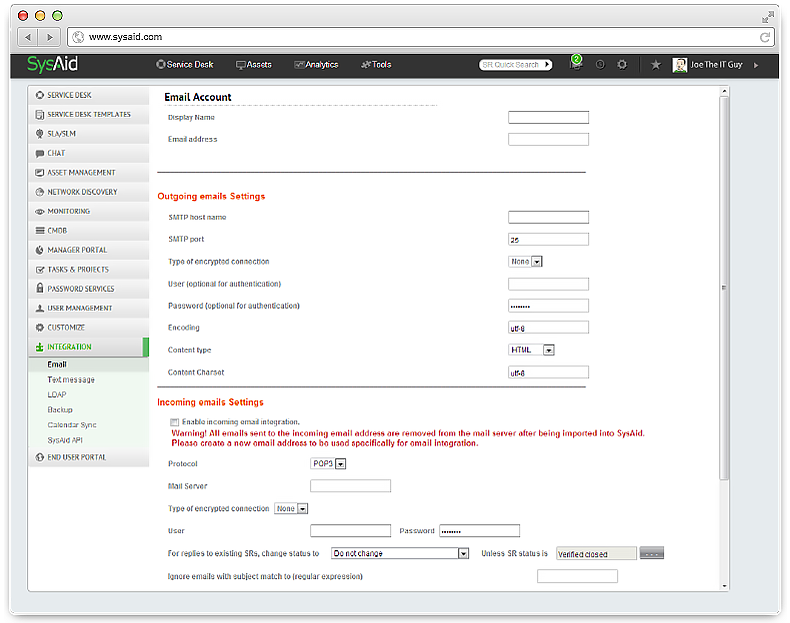Select Text message under Integration
The image size is (790, 623).
coord(71,380)
